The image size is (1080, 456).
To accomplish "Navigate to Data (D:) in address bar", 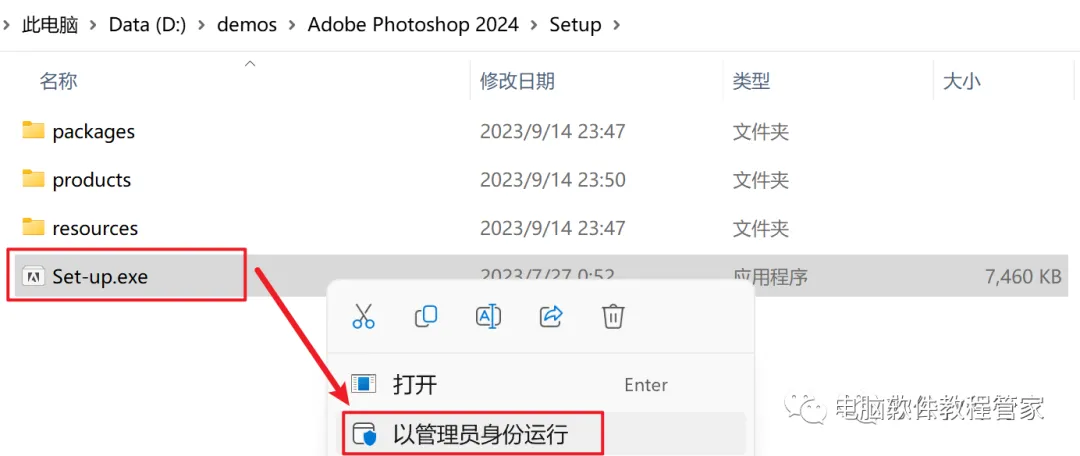I will 147,25.
